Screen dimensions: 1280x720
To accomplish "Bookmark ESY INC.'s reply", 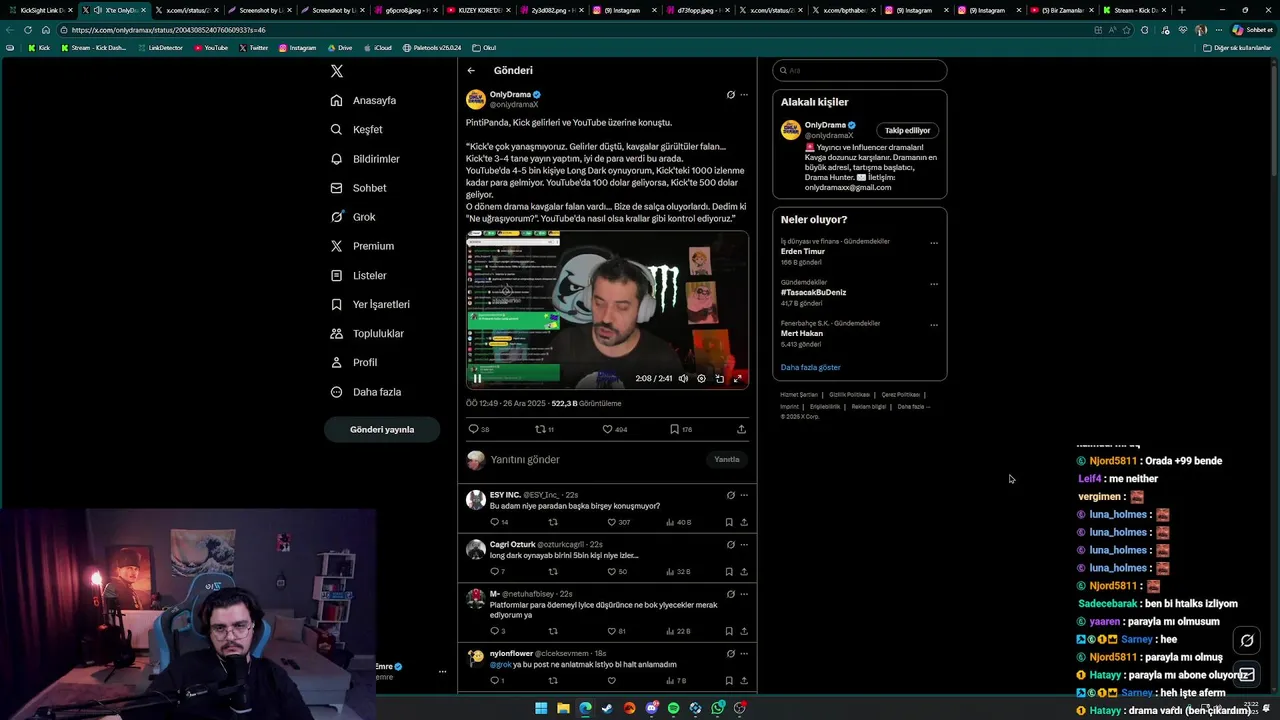I will pyautogui.click(x=729, y=522).
